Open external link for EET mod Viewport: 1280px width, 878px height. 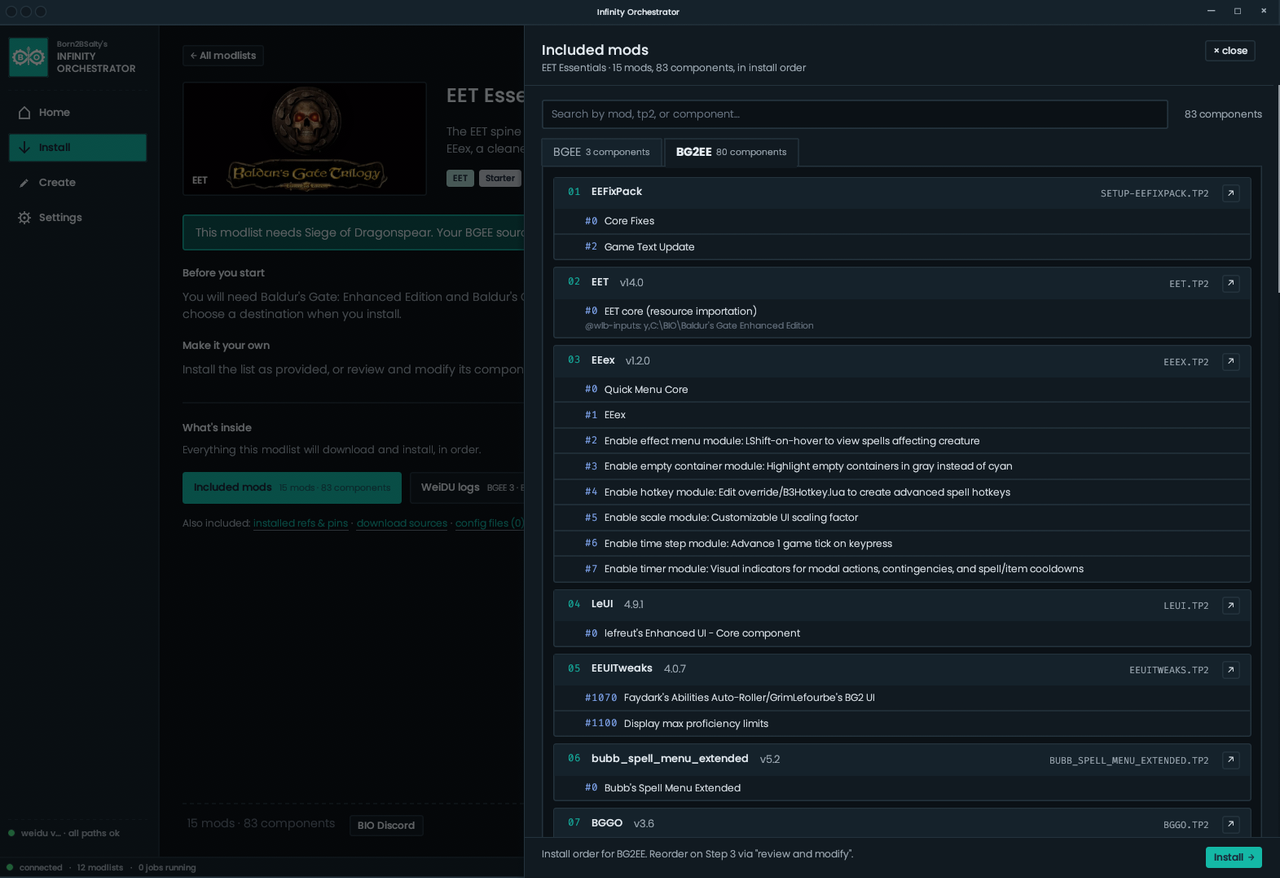pos(1231,283)
